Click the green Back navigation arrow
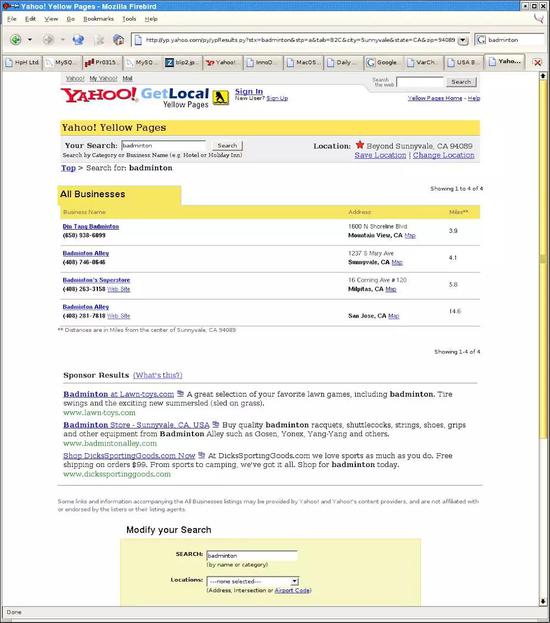The width and height of the screenshot is (550, 623). (x=15, y=40)
